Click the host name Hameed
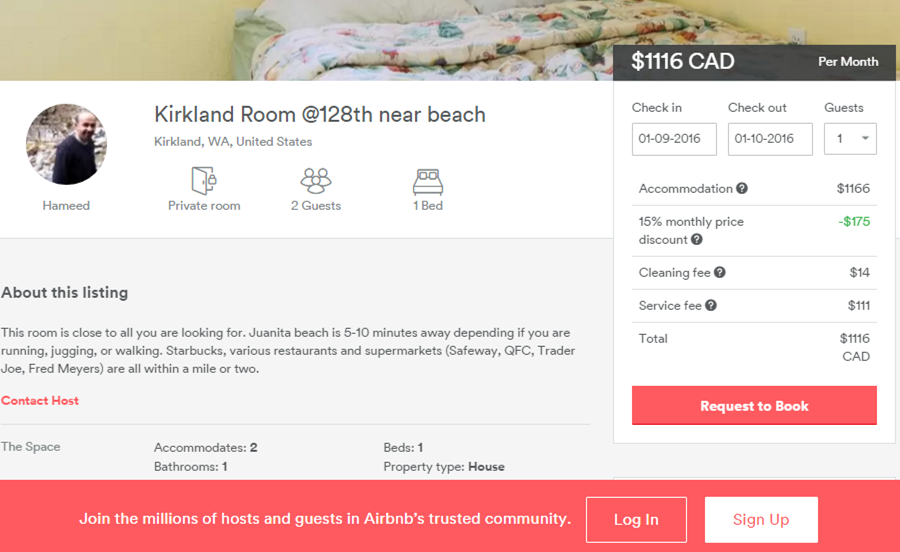 coord(66,206)
